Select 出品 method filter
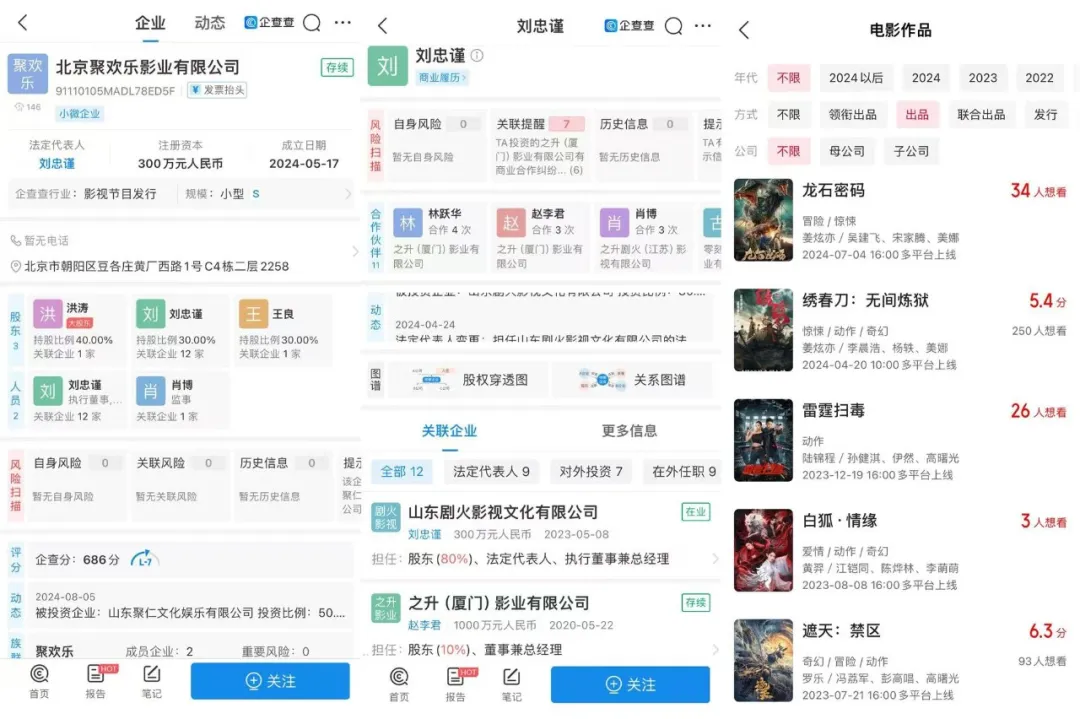Screen dimensions: 1080x719 [x=917, y=114]
